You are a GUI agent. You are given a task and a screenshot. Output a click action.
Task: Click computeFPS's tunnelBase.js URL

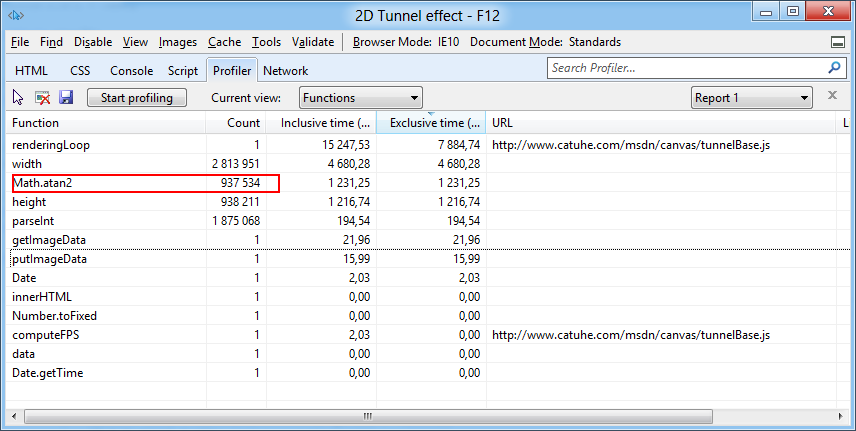click(x=631, y=335)
